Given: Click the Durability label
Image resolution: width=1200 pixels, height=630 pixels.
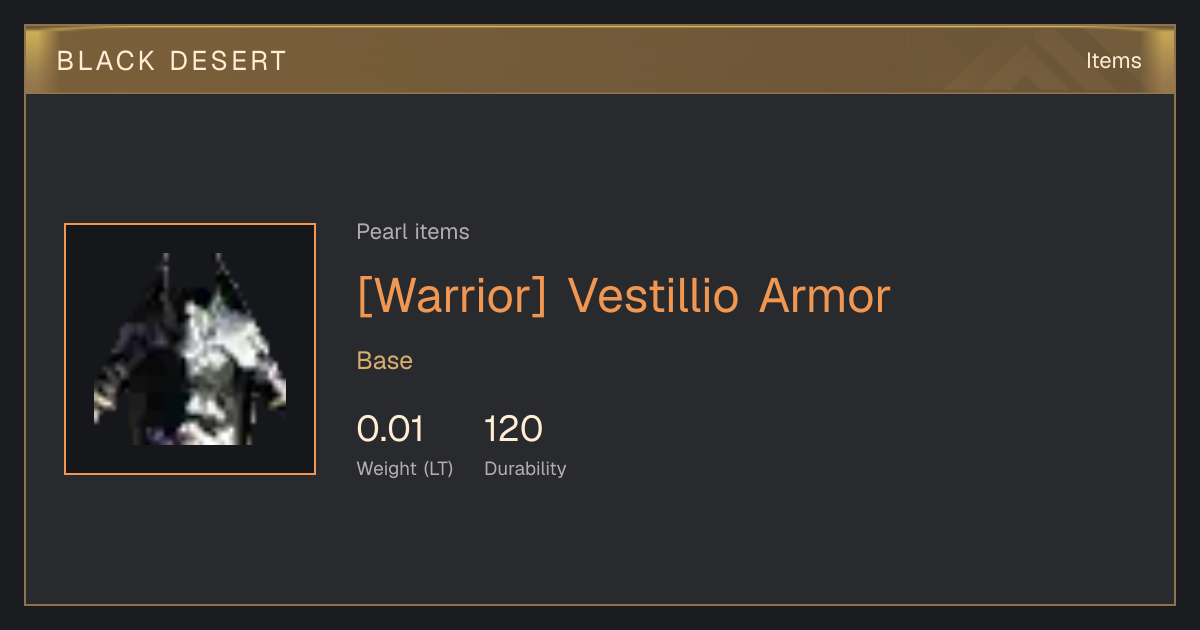Looking at the screenshot, I should coord(525,468).
